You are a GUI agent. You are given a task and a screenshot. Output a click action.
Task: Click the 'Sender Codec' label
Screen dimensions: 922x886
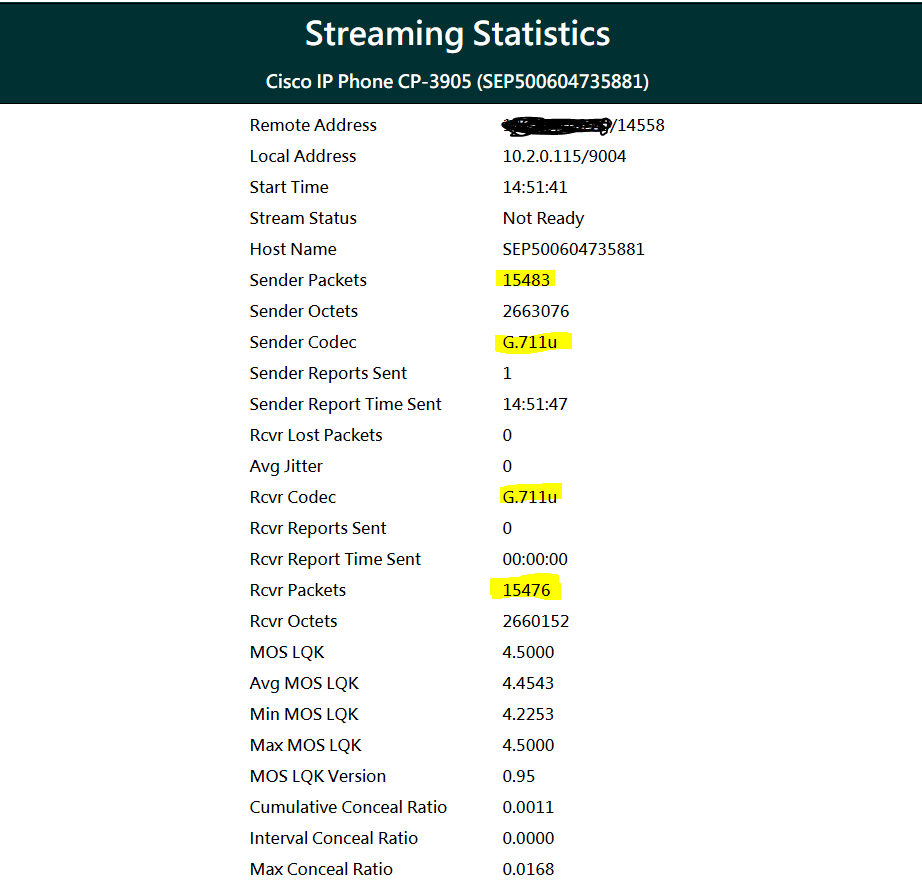303,343
